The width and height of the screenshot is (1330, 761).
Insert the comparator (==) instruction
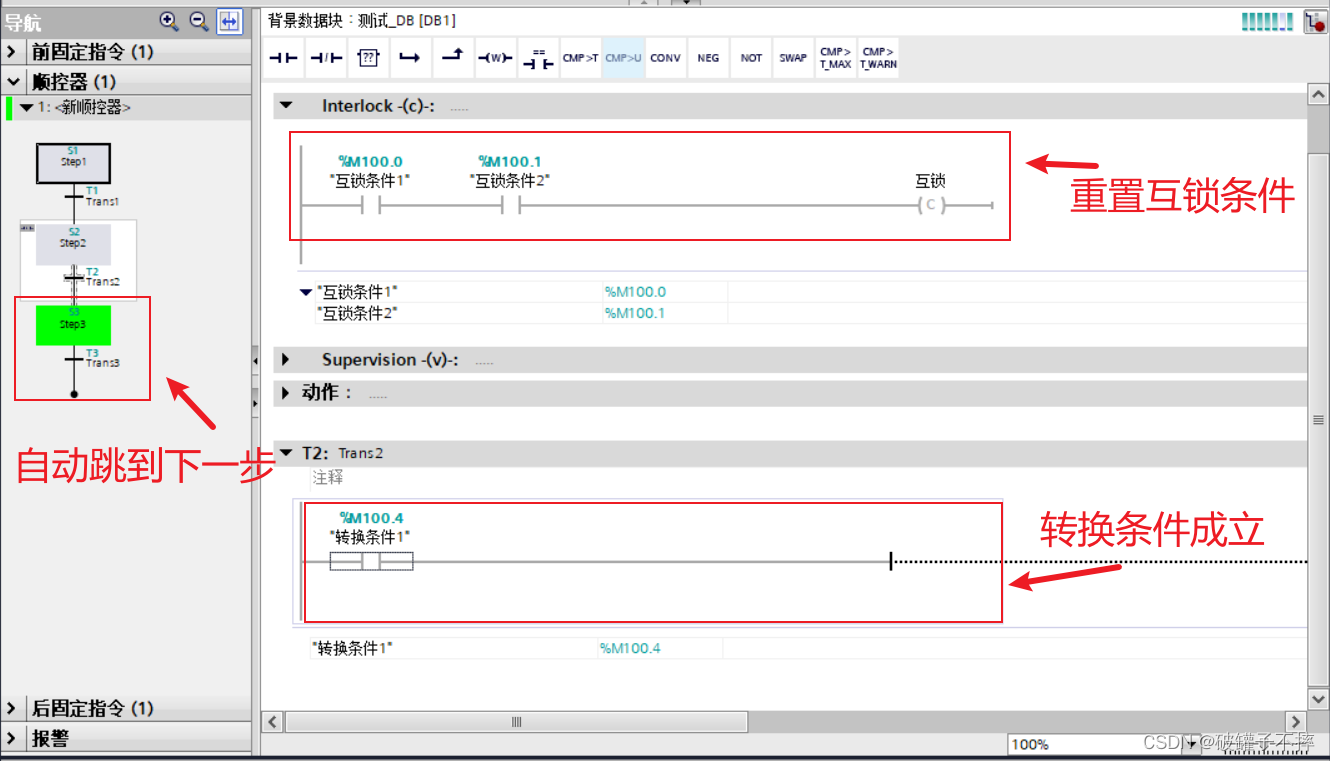click(x=538, y=58)
